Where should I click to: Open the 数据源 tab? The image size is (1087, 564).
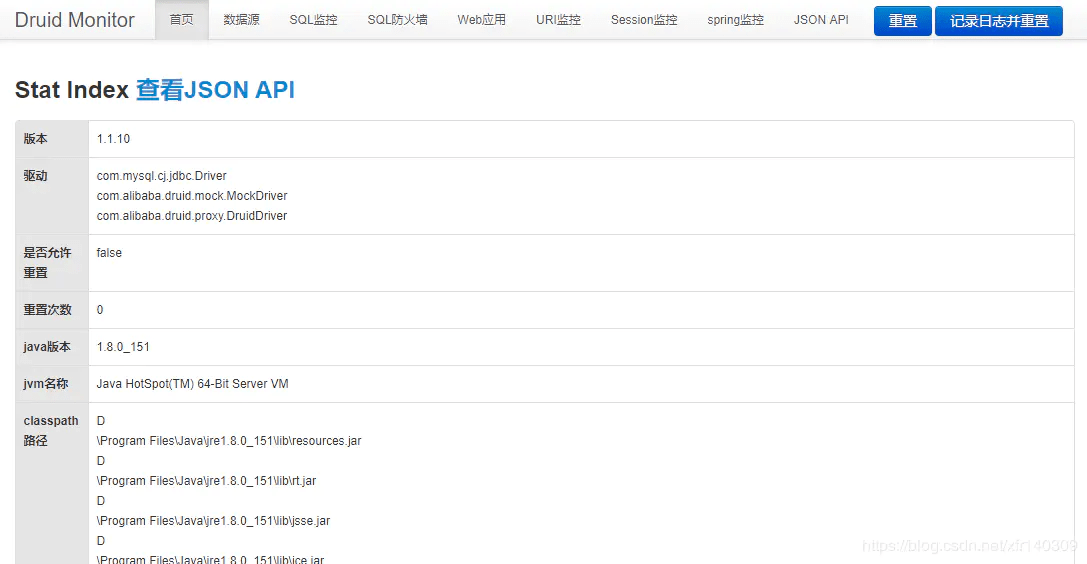point(241,20)
